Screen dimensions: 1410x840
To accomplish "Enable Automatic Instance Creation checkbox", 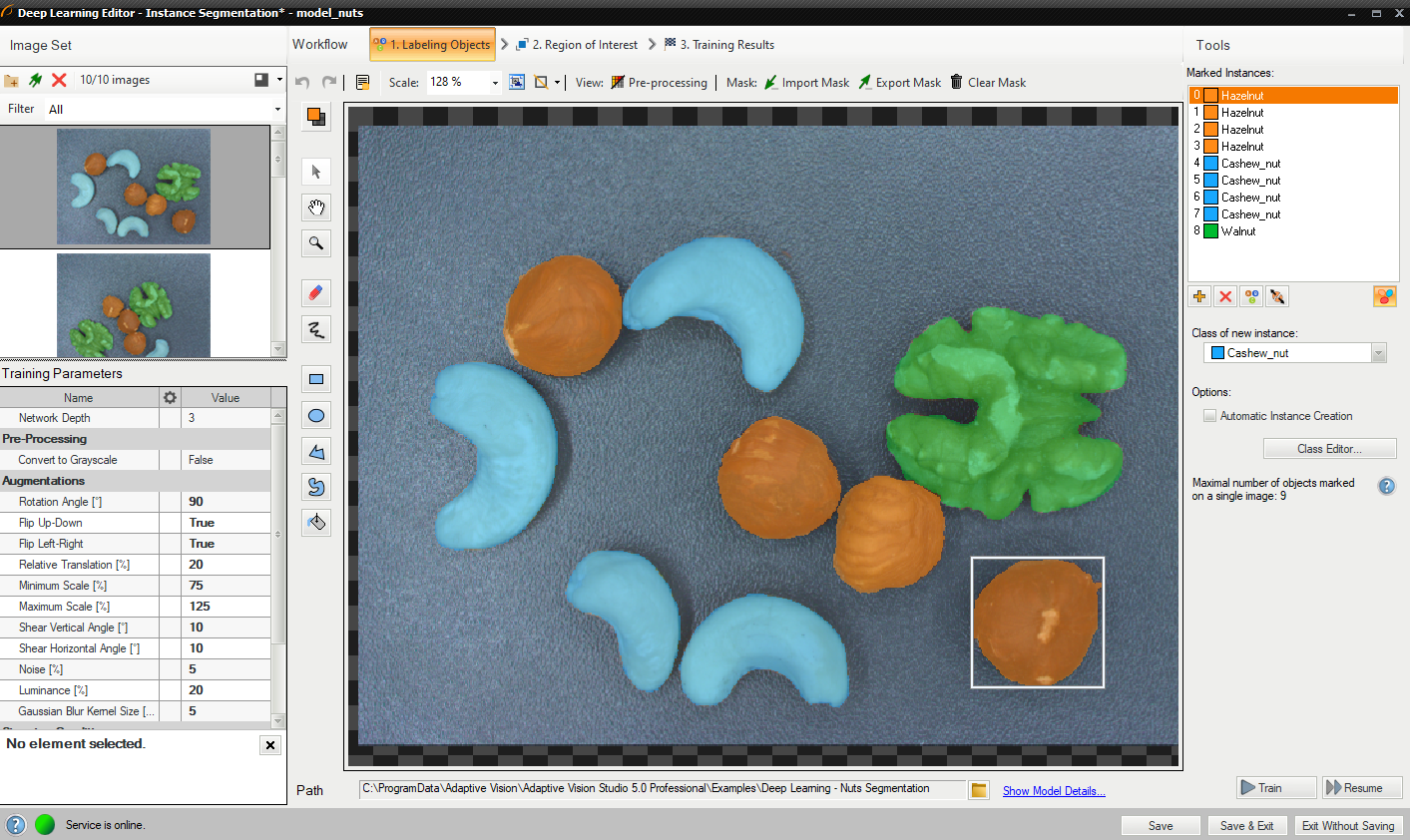I will (1209, 416).
